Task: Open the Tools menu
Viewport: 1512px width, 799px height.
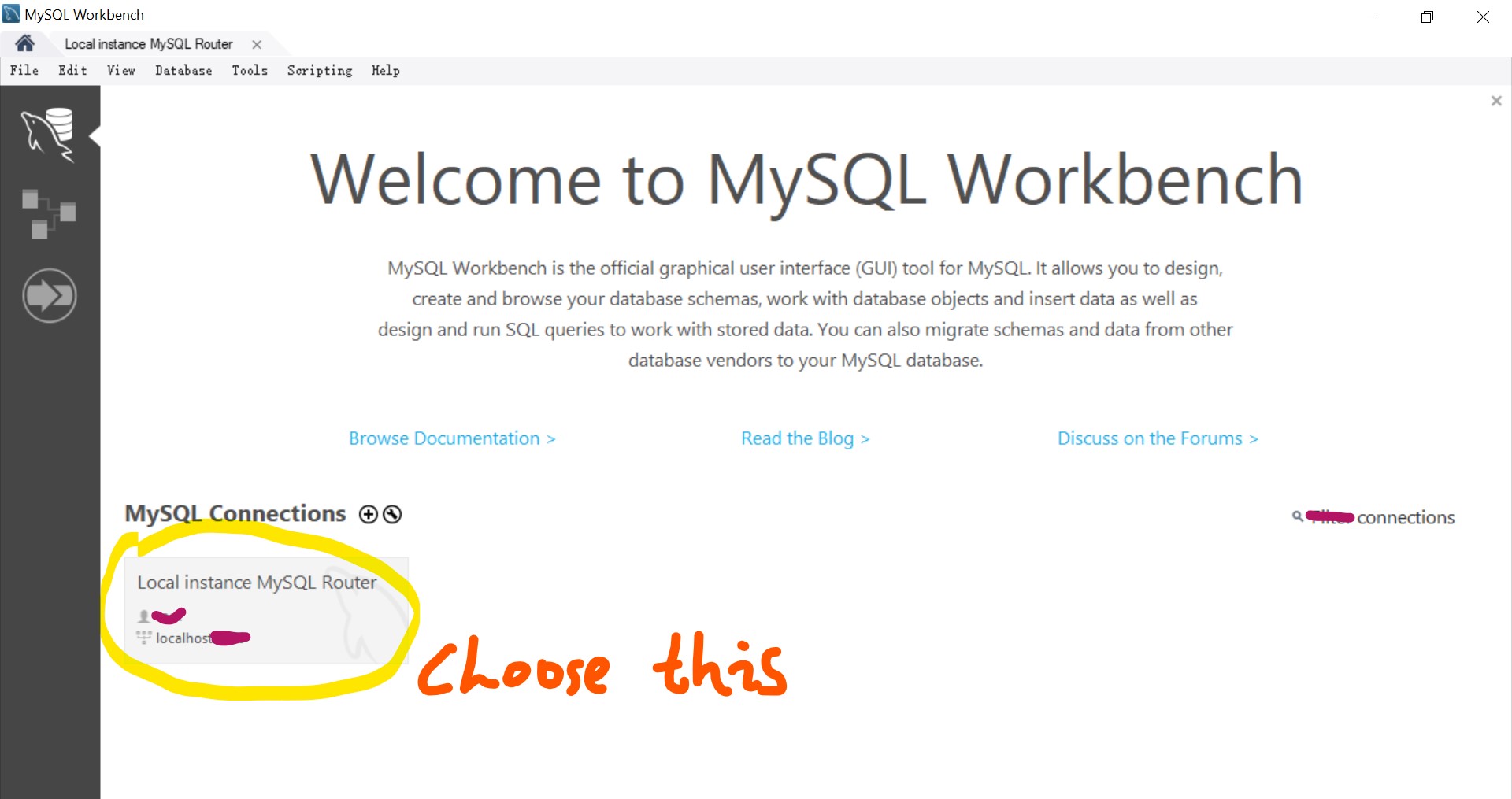Action: (250, 70)
